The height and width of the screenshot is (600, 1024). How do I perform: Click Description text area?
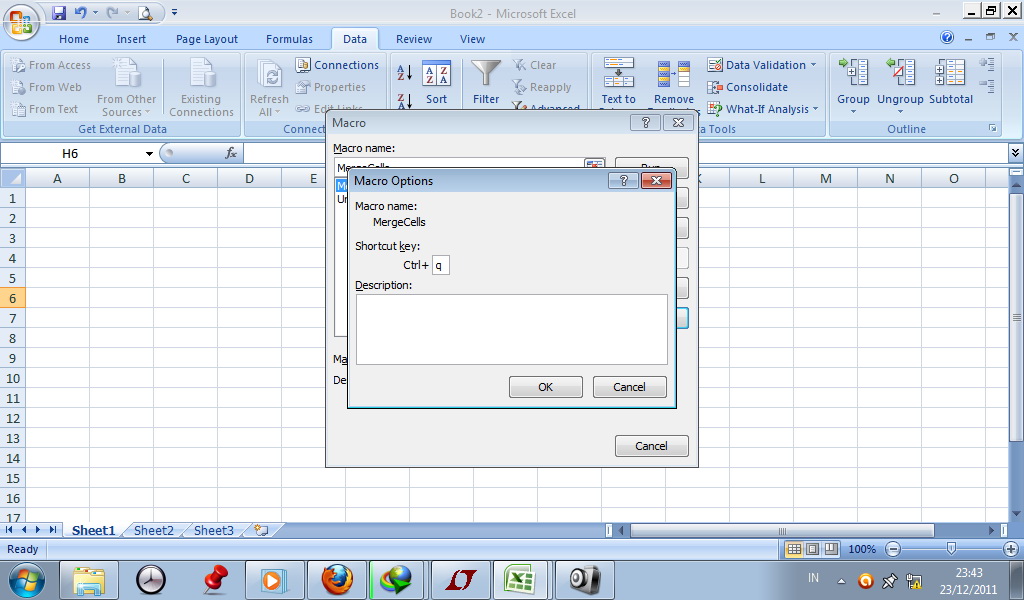pos(511,329)
